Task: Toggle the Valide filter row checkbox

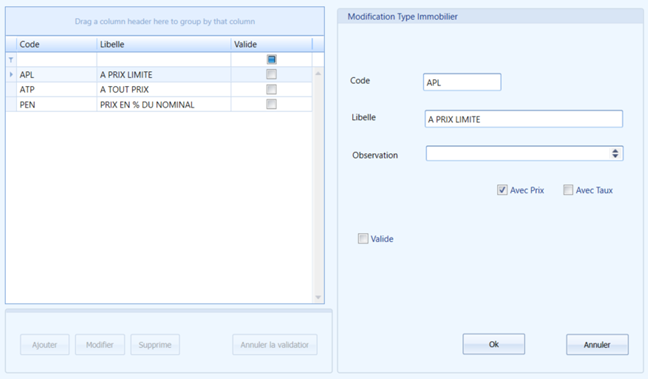Action: 272,60
